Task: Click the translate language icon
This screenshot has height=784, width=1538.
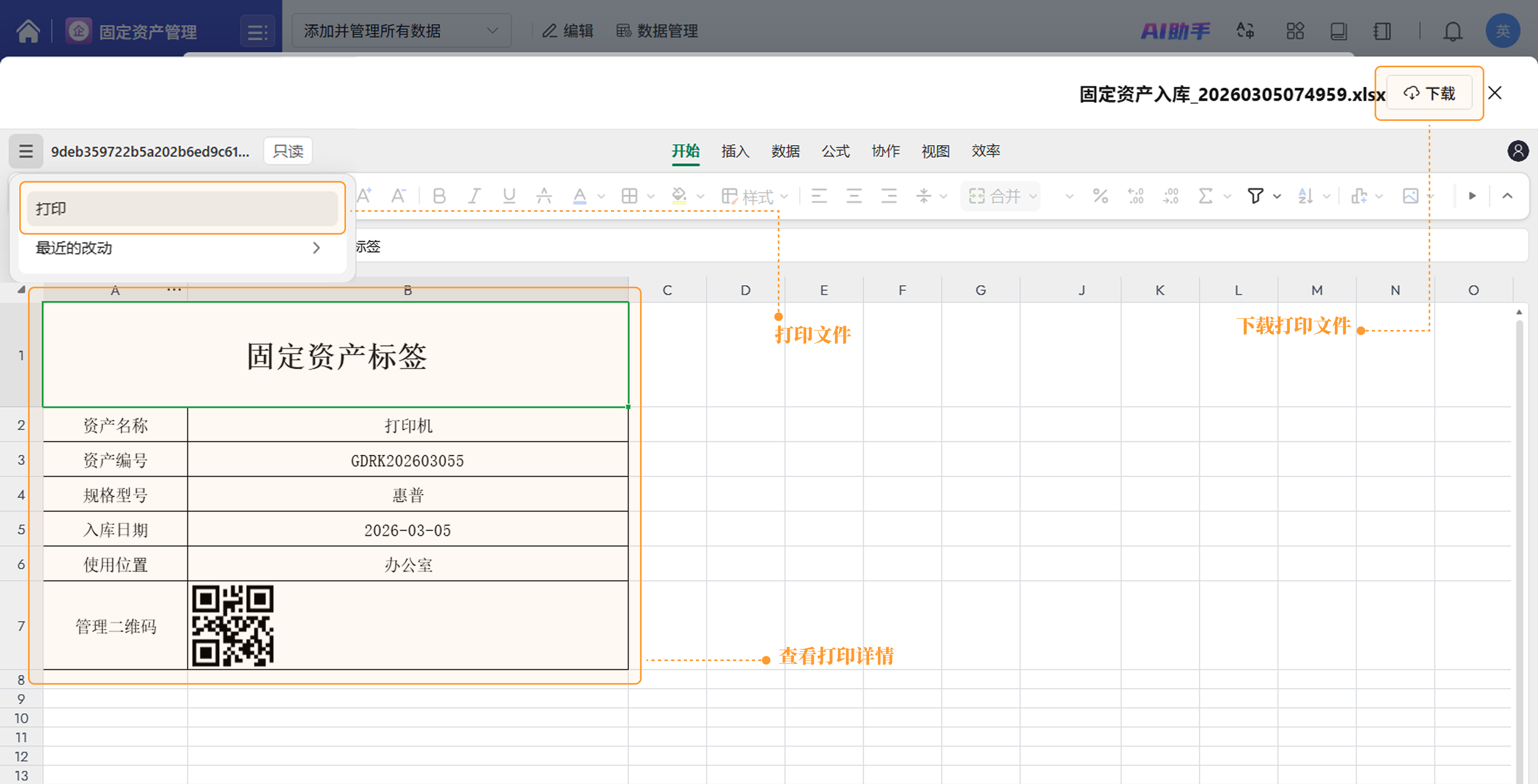Action: point(1245,31)
